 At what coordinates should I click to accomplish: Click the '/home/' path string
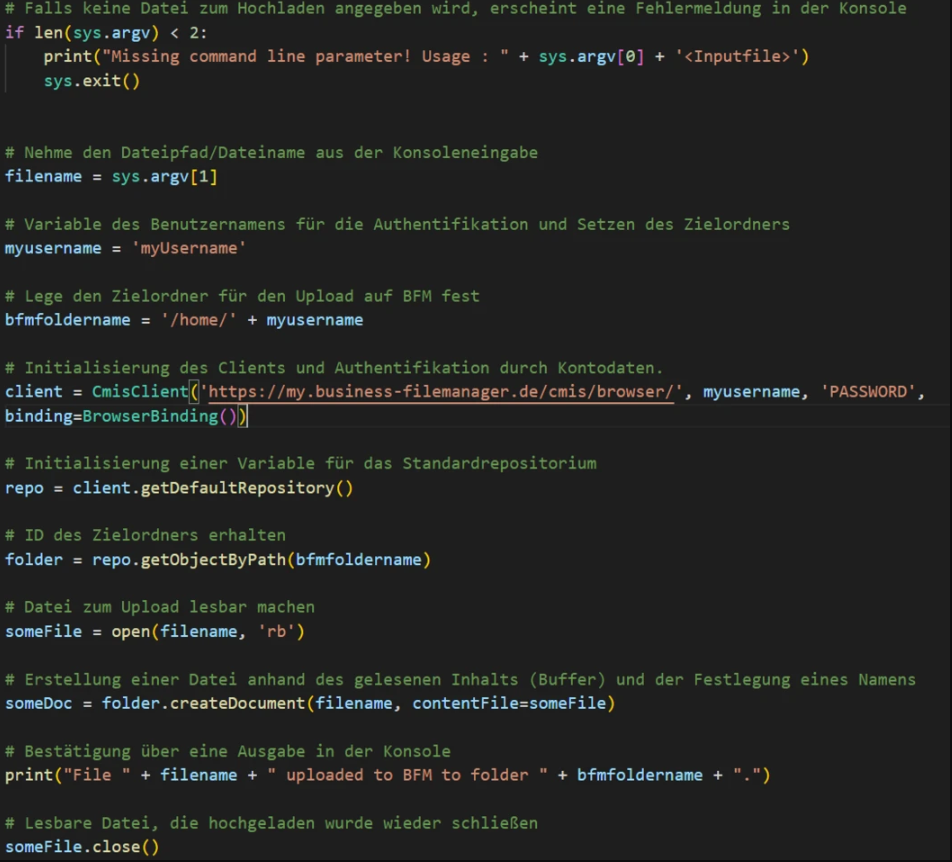point(188,320)
